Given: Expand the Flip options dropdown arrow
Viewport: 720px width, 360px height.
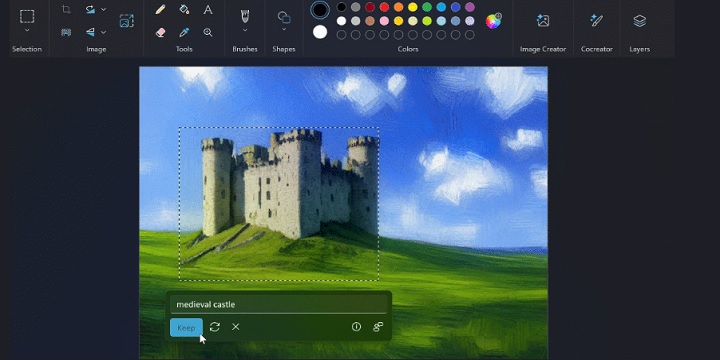Looking at the screenshot, I should pyautogui.click(x=103, y=32).
